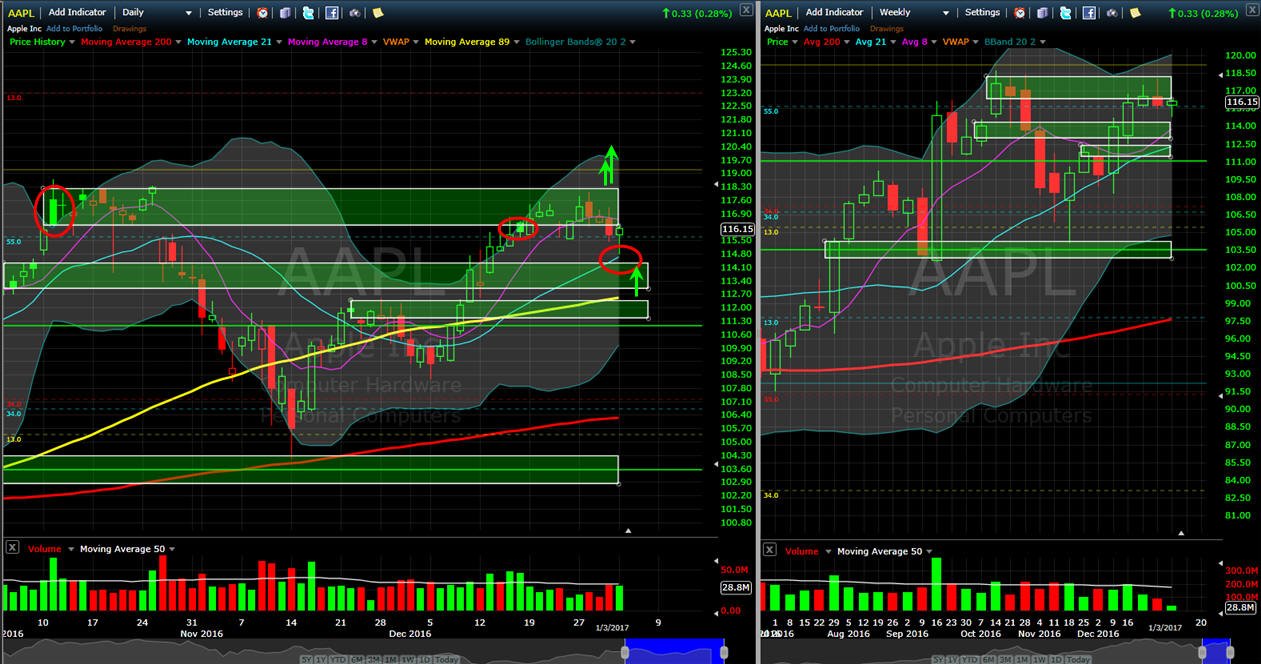Open the sticky note icon in the daily chart
The height and width of the screenshot is (664, 1261).
point(378,13)
